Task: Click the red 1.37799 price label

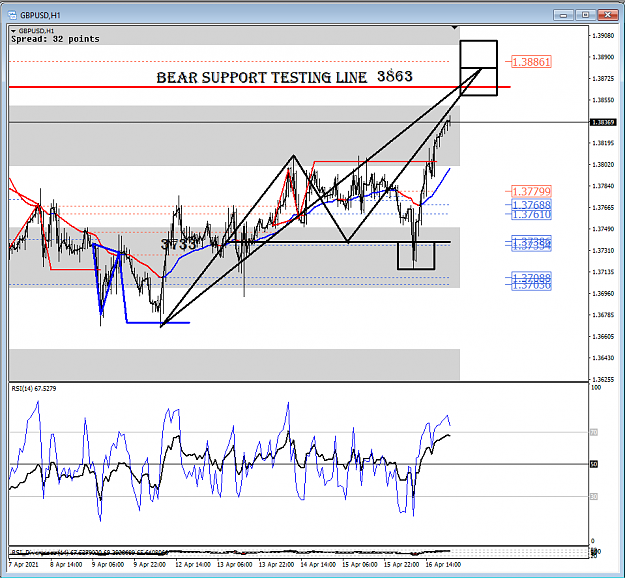Action: pyautogui.click(x=531, y=192)
